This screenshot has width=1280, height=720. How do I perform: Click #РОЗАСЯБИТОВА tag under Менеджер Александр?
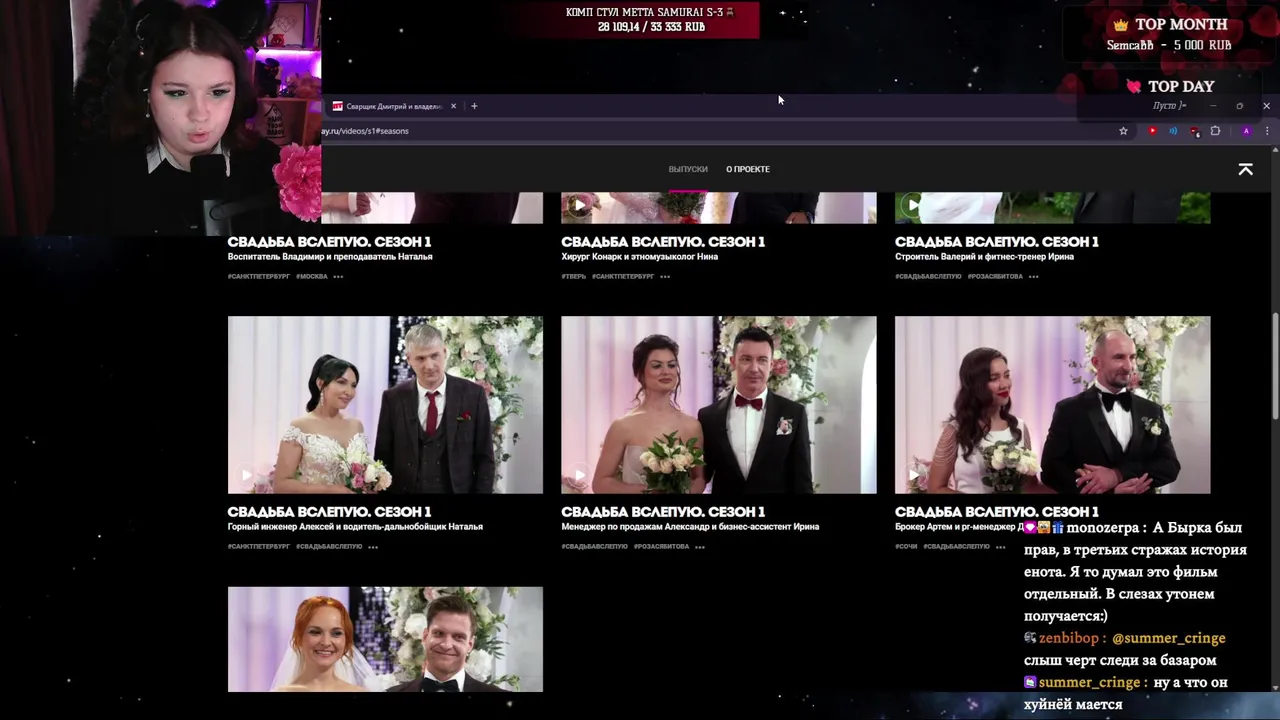click(x=661, y=546)
